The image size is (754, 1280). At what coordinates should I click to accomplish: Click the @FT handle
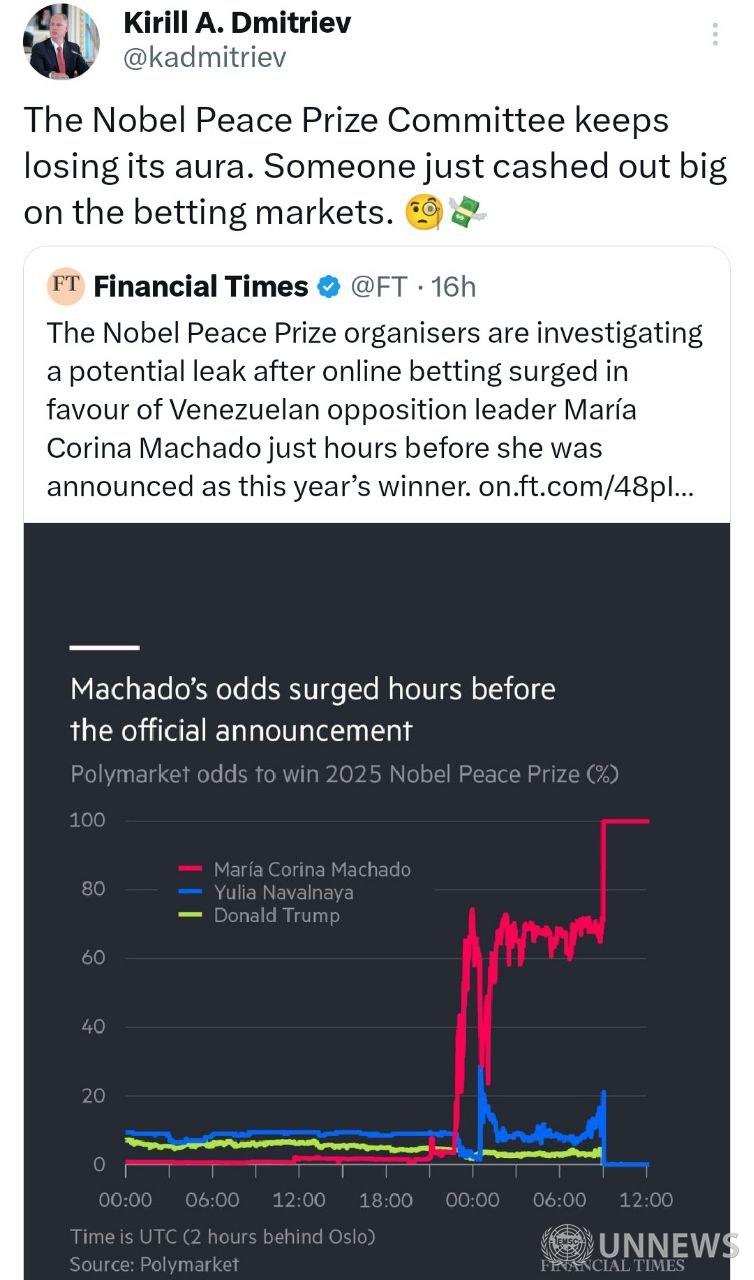click(x=378, y=287)
